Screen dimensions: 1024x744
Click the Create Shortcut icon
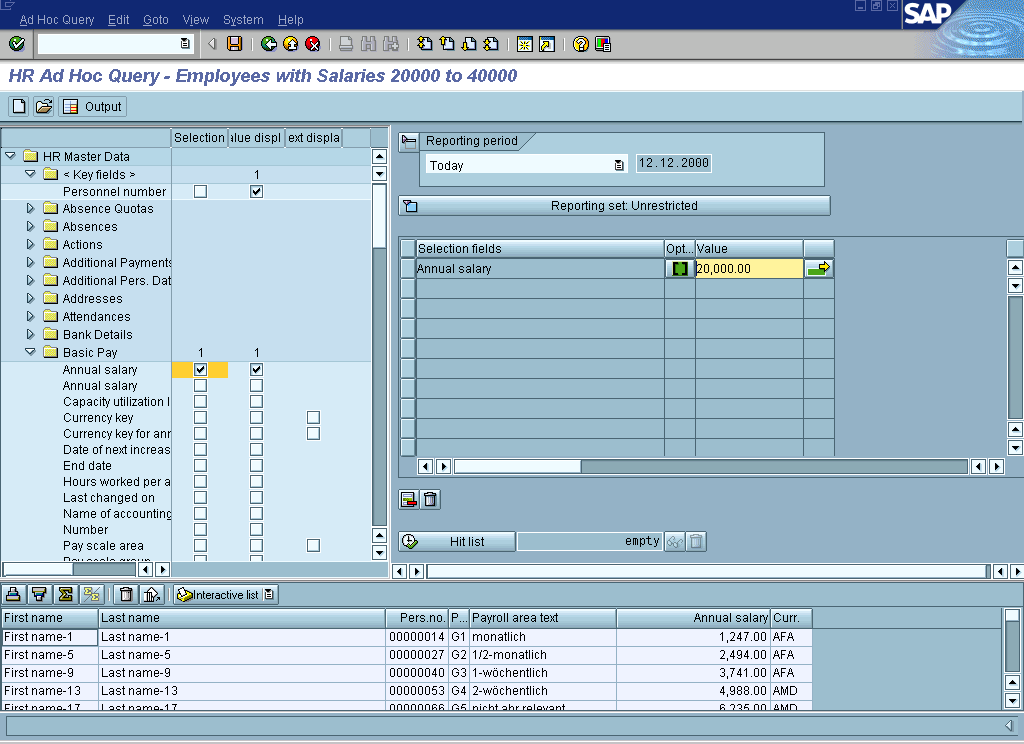click(547, 44)
